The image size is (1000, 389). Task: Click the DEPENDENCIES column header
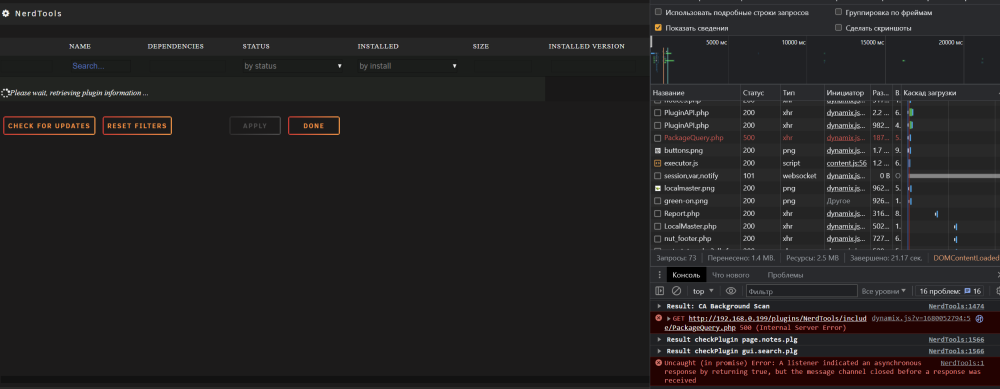tap(175, 47)
